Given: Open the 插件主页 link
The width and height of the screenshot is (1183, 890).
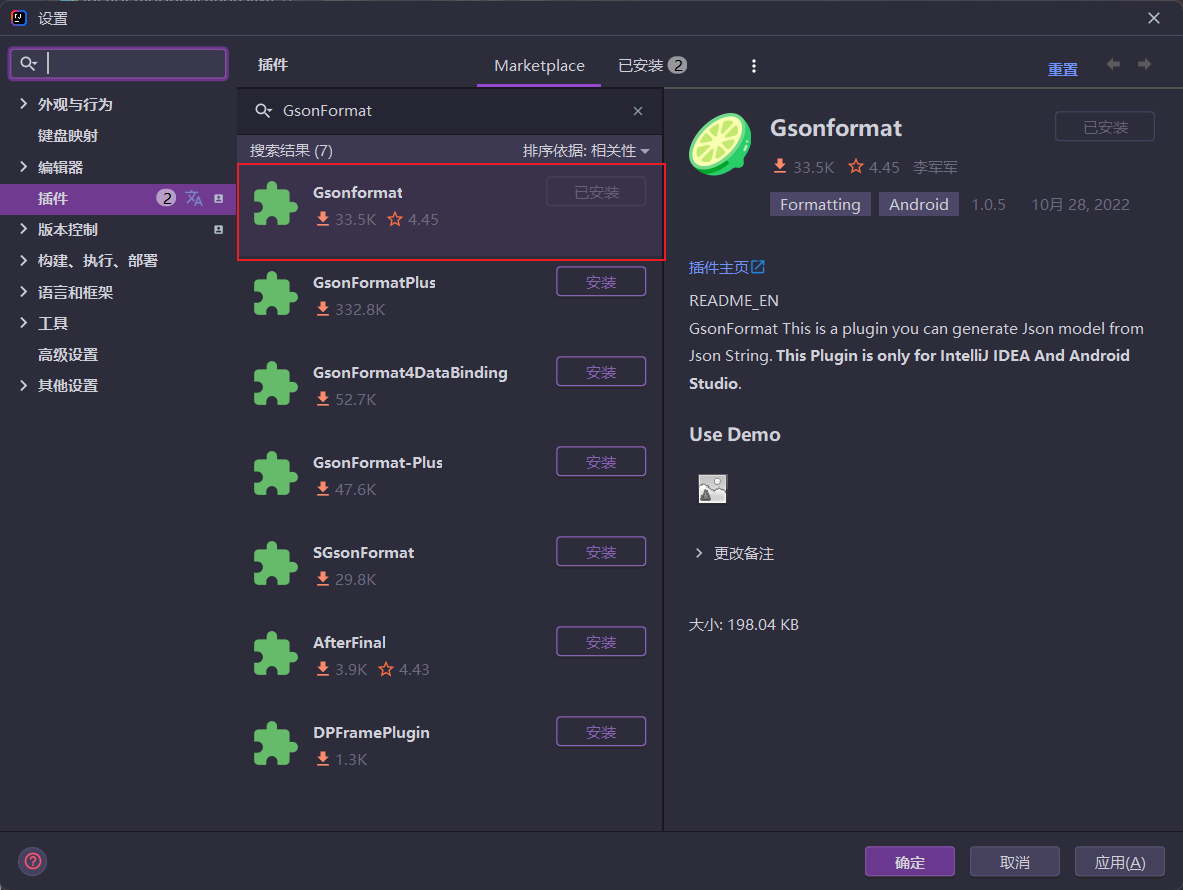Looking at the screenshot, I should pyautogui.click(x=727, y=268).
